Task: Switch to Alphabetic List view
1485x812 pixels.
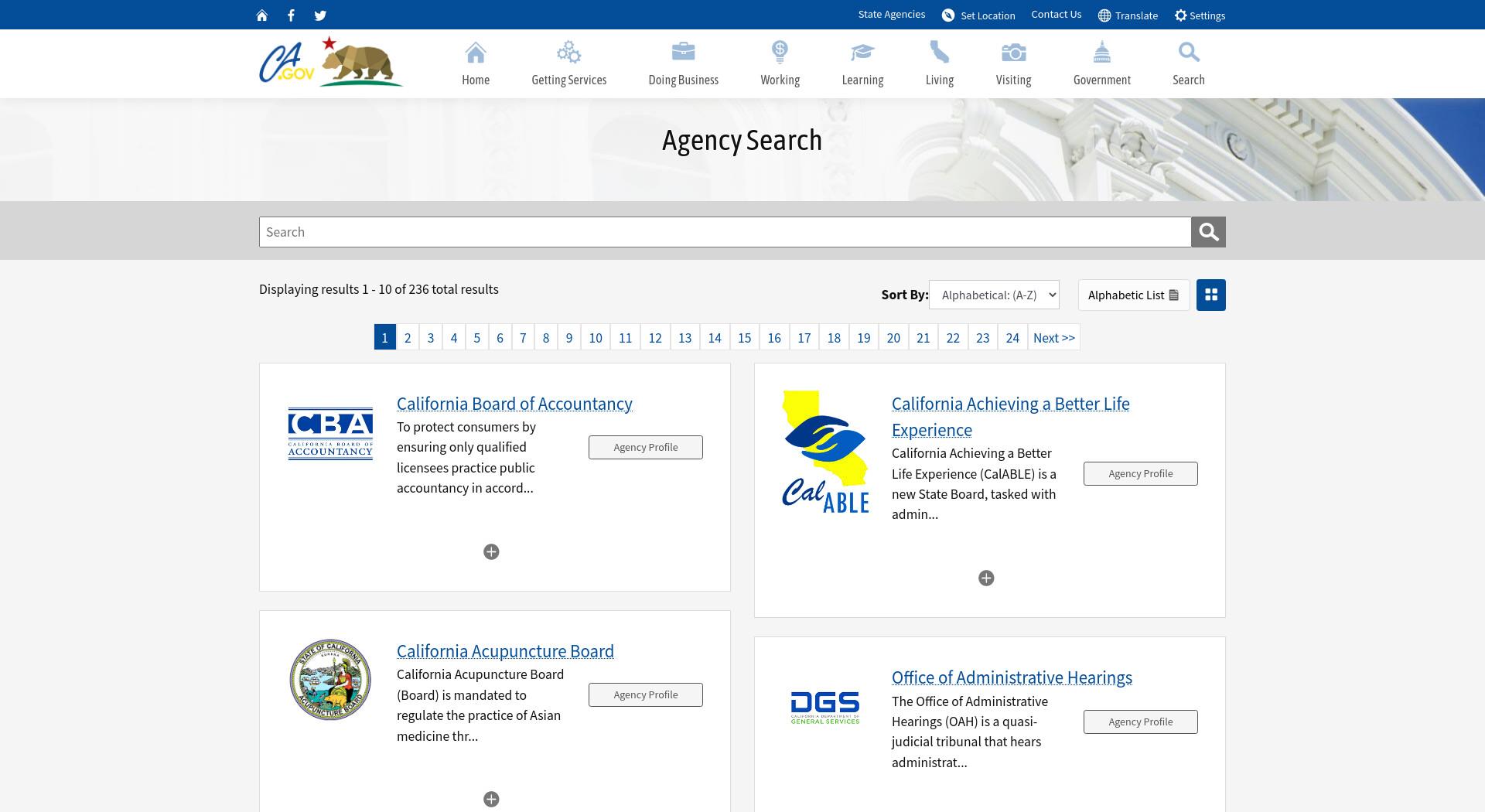Action: pos(1134,295)
